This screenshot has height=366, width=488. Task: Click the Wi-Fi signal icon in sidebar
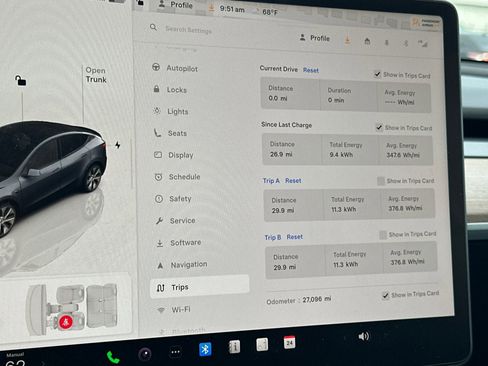click(x=161, y=310)
